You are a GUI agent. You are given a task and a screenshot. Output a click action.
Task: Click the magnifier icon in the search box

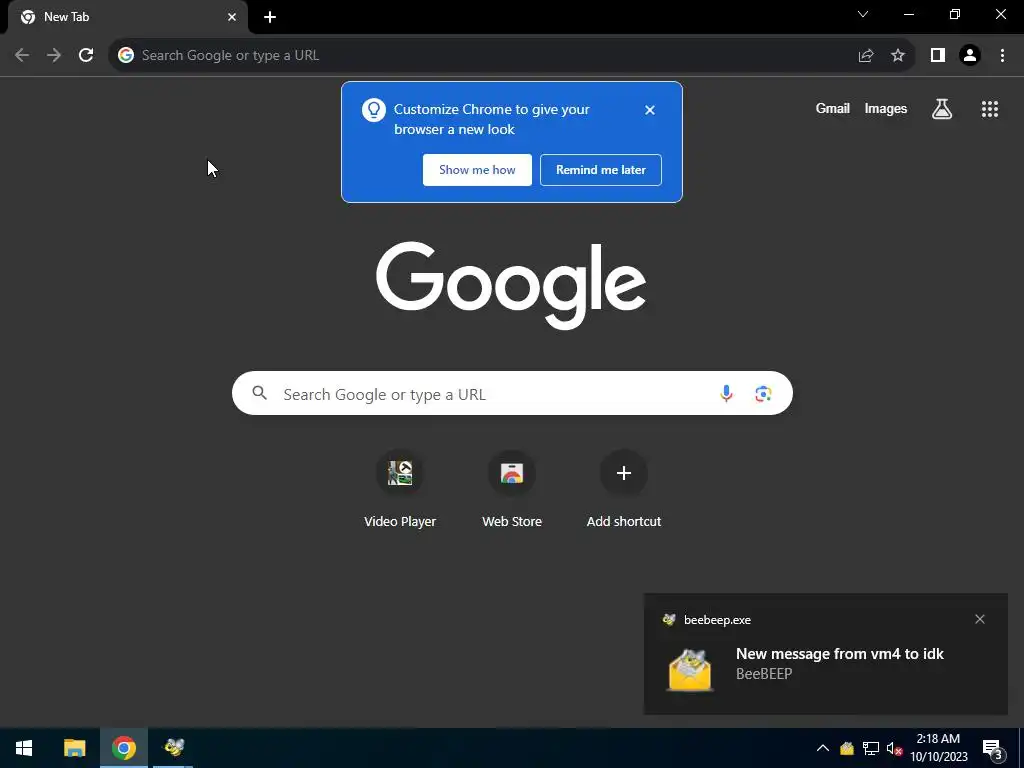(260, 393)
